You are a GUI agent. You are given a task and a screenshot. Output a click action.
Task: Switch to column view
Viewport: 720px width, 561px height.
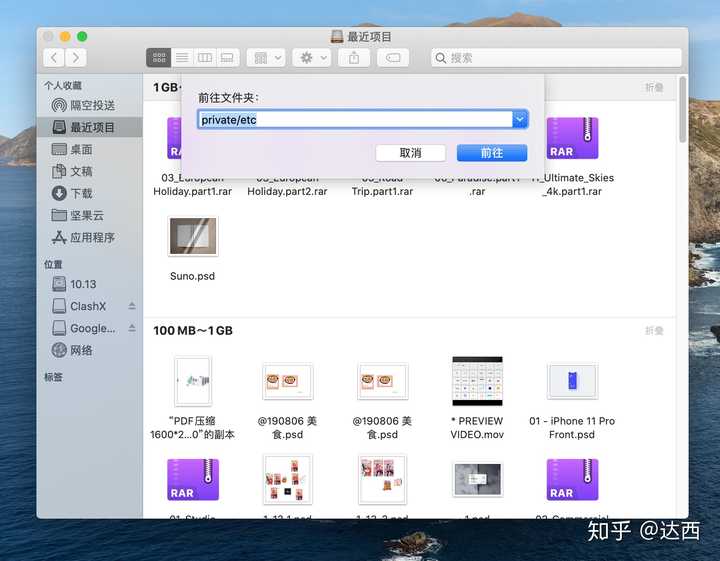205,58
